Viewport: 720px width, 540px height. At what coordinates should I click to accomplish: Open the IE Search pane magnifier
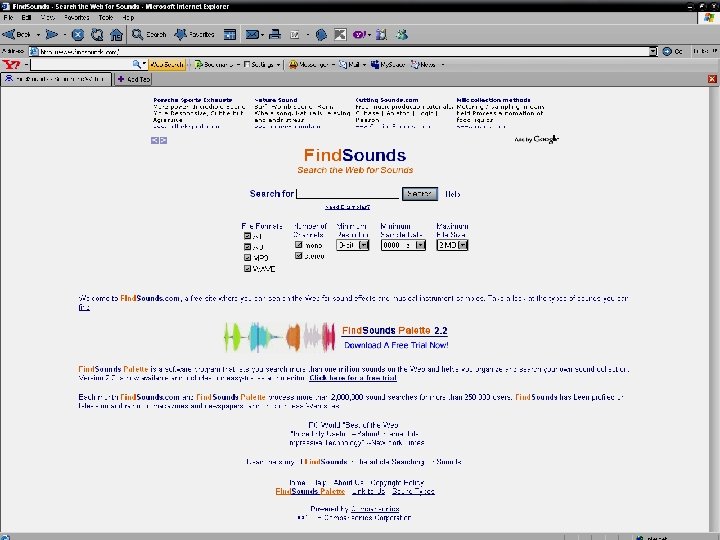coord(149,34)
